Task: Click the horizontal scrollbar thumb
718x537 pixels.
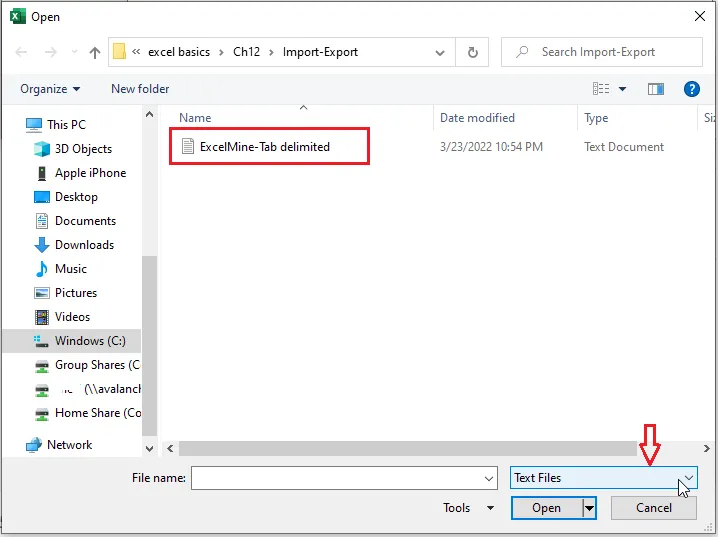Action: (x=408, y=449)
